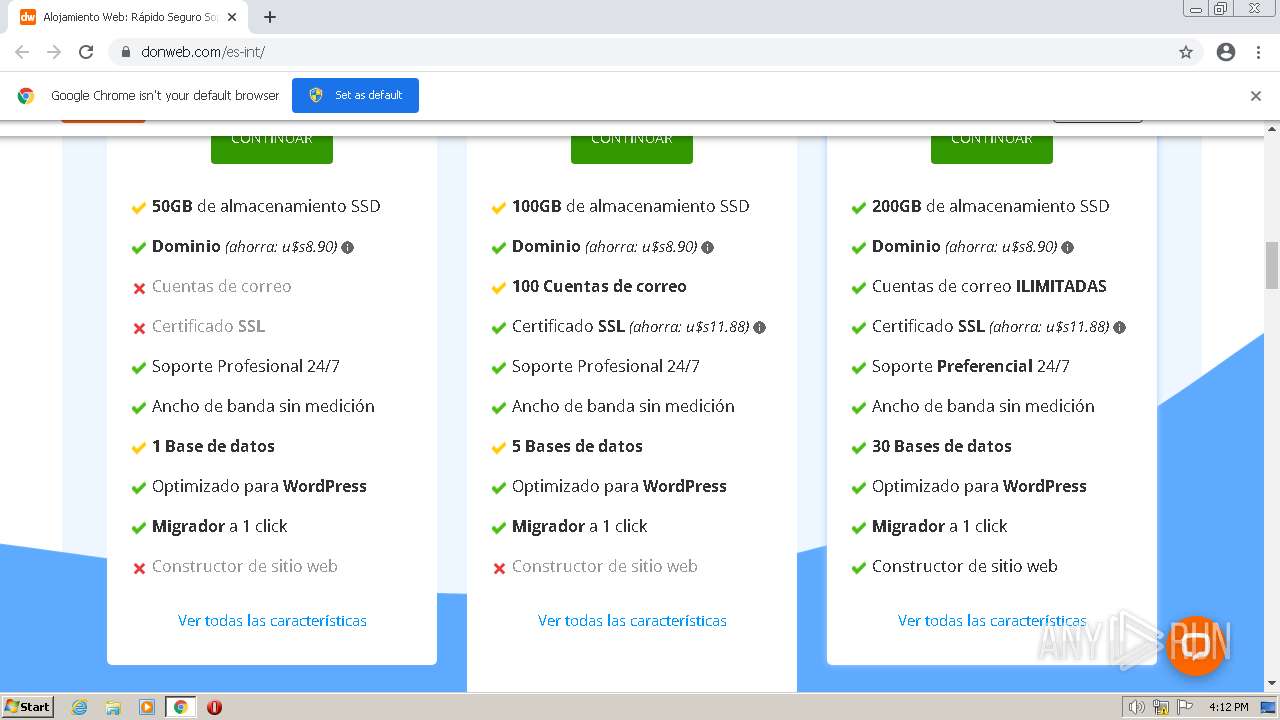
Task: Launch Internet Explorer from the taskbar
Action: (80, 707)
